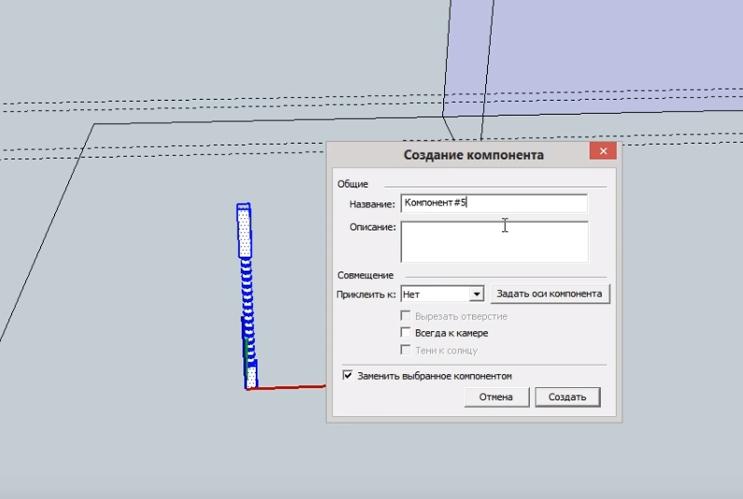Select the blue highlighted object in the viewport
The height and width of the screenshot is (499, 743).
click(x=246, y=300)
